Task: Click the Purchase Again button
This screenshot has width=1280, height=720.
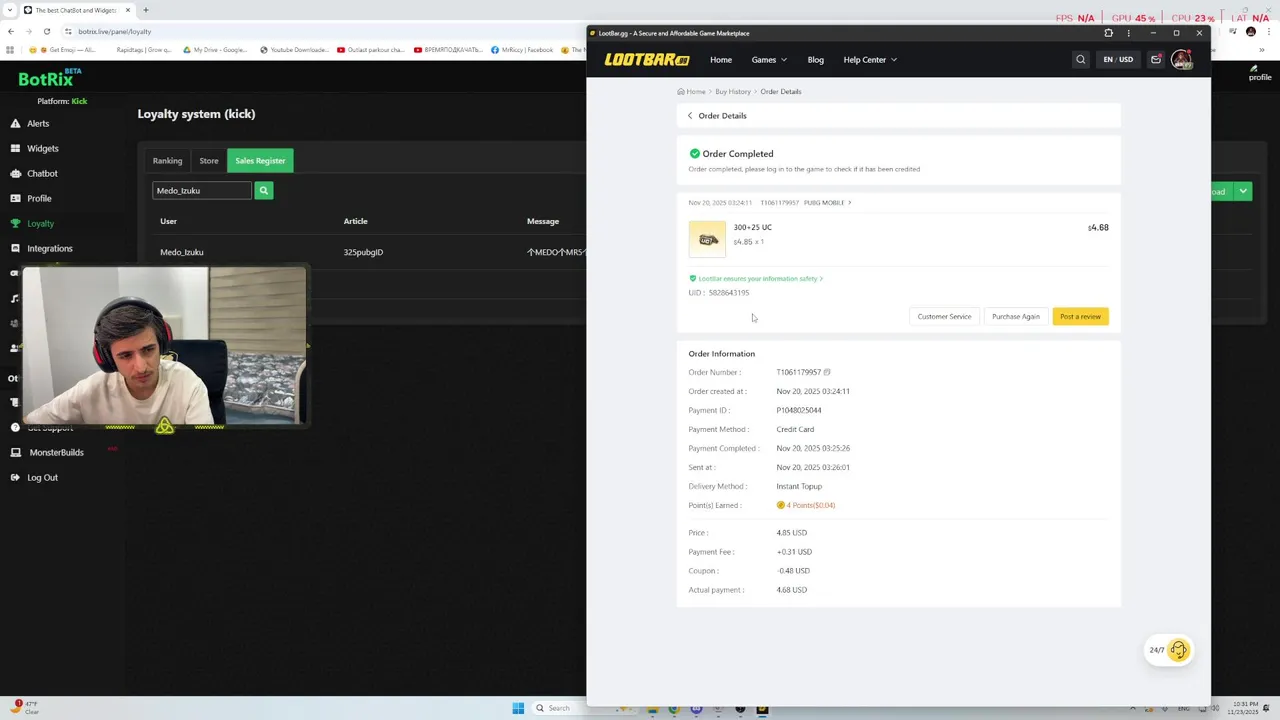Action: [1016, 316]
